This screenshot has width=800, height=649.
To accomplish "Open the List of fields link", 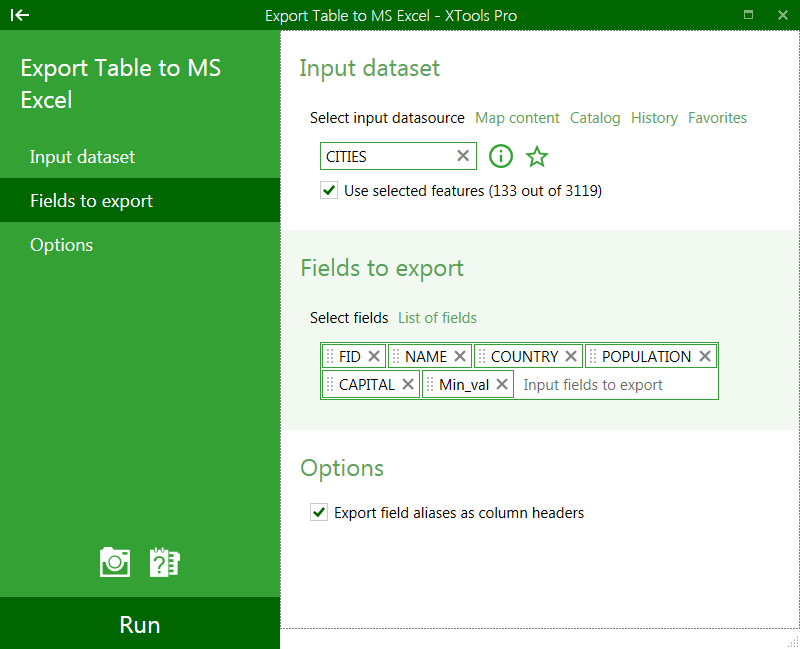I will click(437, 318).
